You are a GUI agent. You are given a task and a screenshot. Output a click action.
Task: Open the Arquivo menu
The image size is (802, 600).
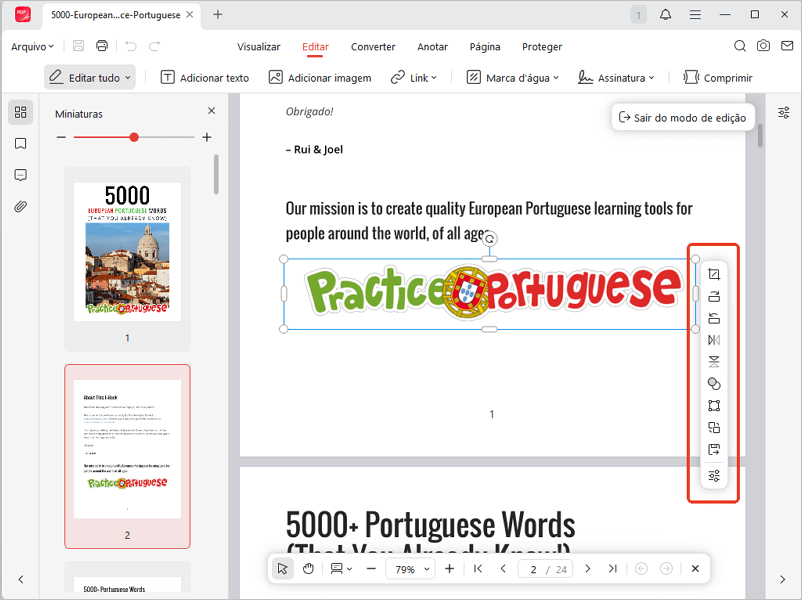32,46
